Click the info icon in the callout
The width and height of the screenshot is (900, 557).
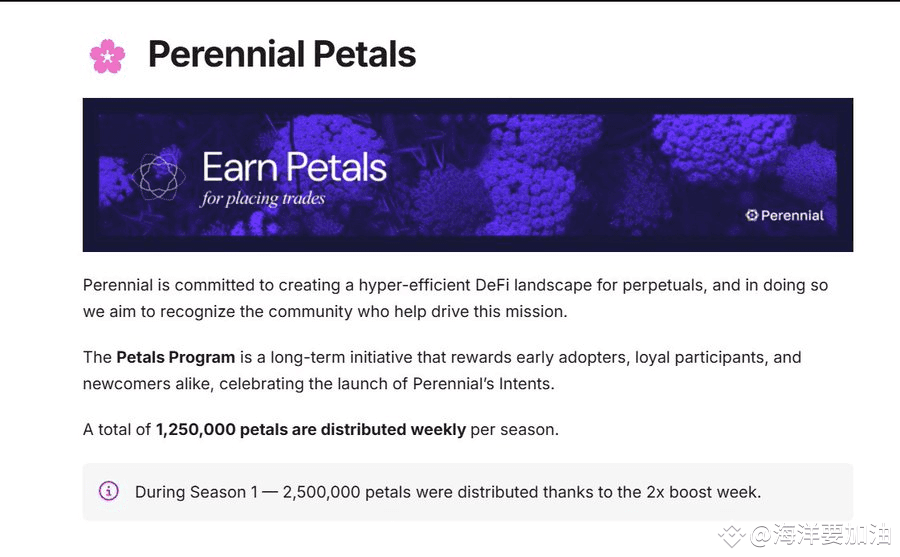[109, 491]
